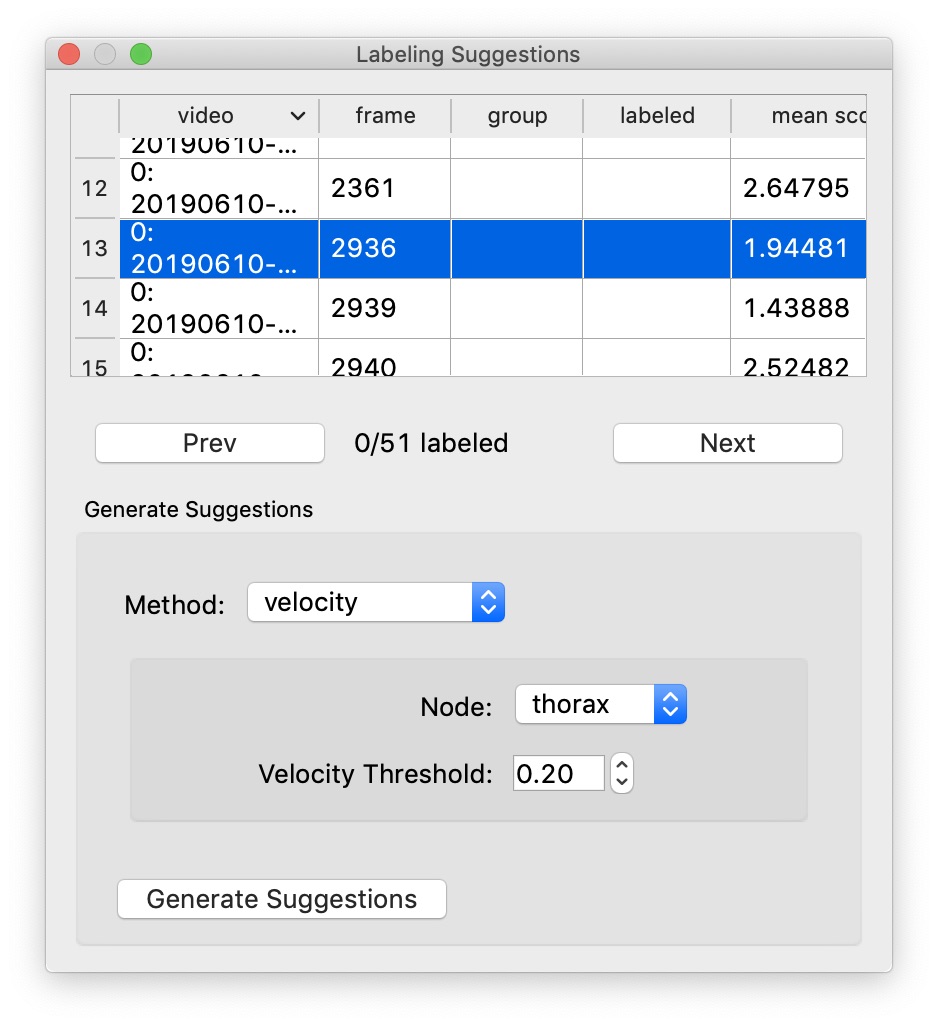Click the down arrow on Velocity Threshold stepper

[x=621, y=781]
